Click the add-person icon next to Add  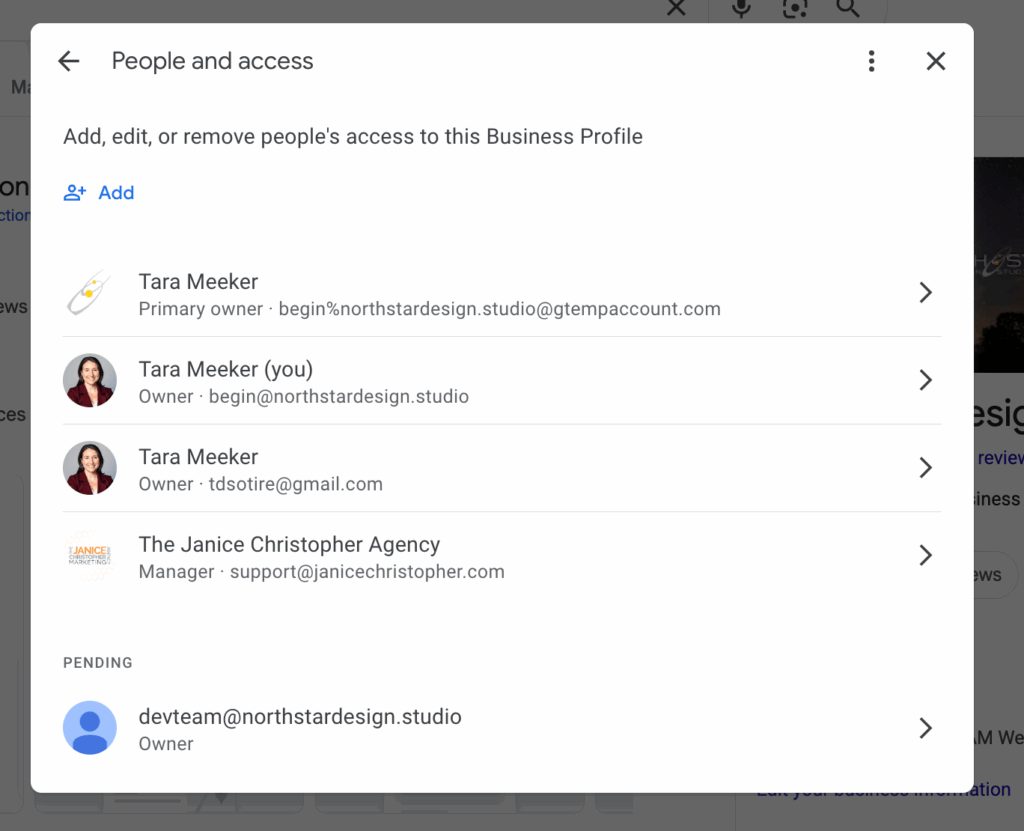pyautogui.click(x=74, y=192)
